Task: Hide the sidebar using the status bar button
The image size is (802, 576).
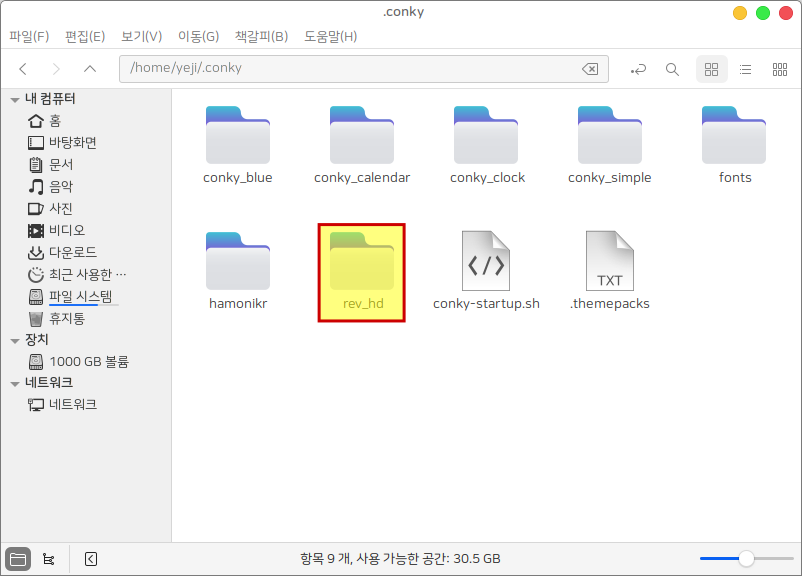Action: [90, 559]
